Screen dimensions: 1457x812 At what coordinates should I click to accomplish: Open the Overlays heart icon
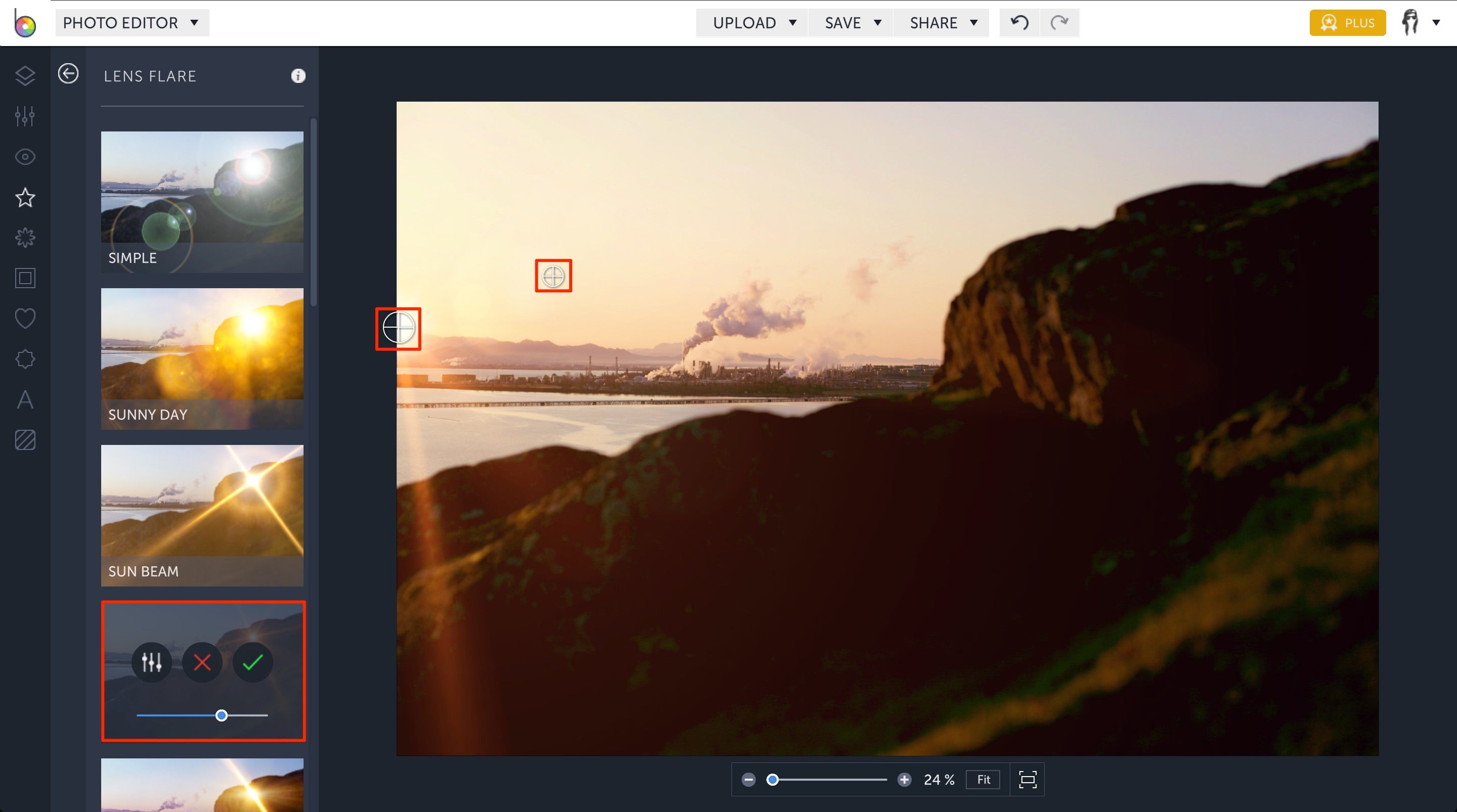click(x=25, y=319)
